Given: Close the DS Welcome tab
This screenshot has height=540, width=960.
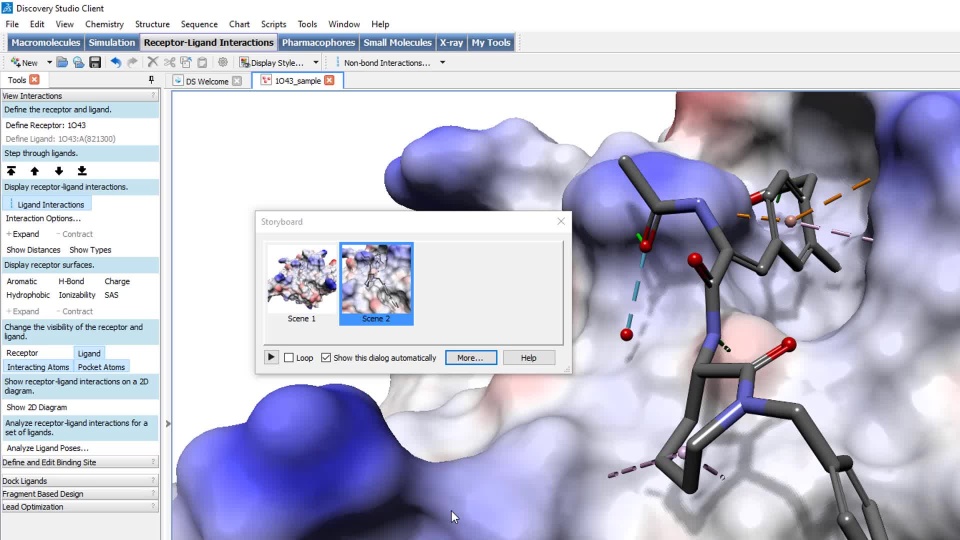Looking at the screenshot, I should point(237,81).
